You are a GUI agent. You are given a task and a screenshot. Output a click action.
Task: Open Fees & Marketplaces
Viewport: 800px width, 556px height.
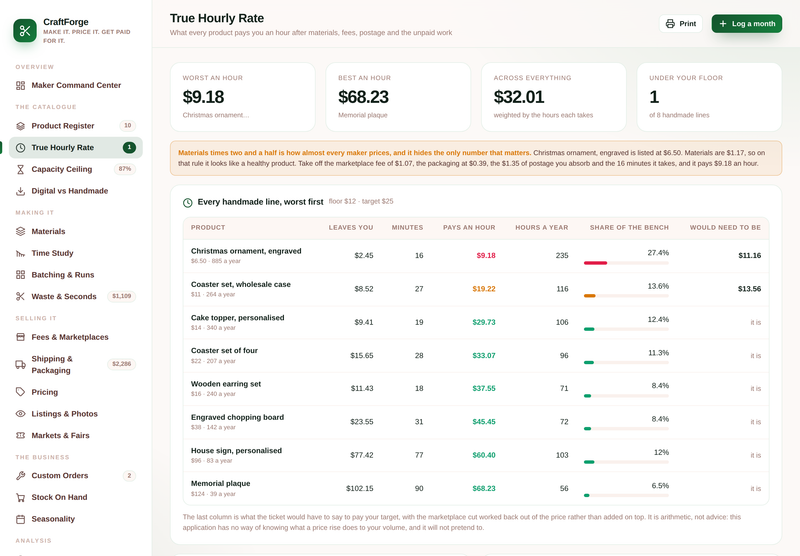[x=76, y=337]
